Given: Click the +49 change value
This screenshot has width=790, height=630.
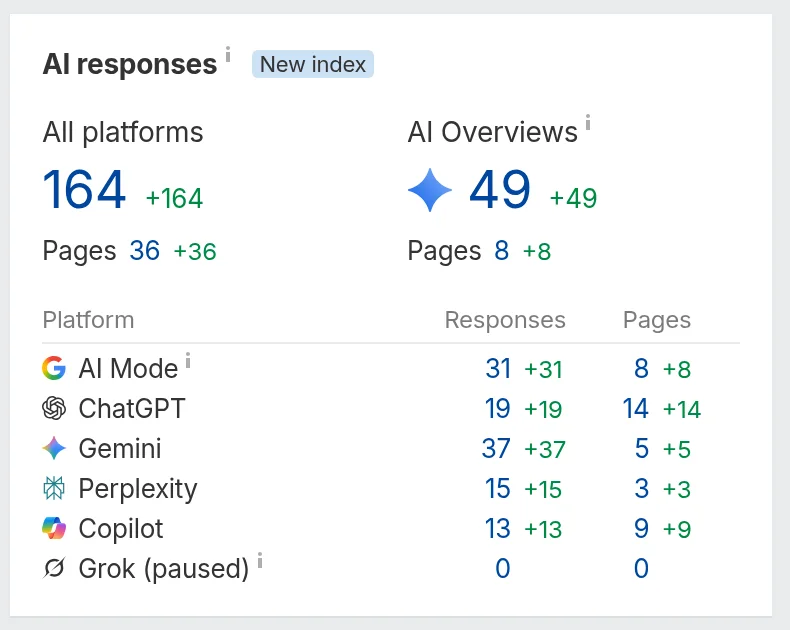Looking at the screenshot, I should coord(573,198).
